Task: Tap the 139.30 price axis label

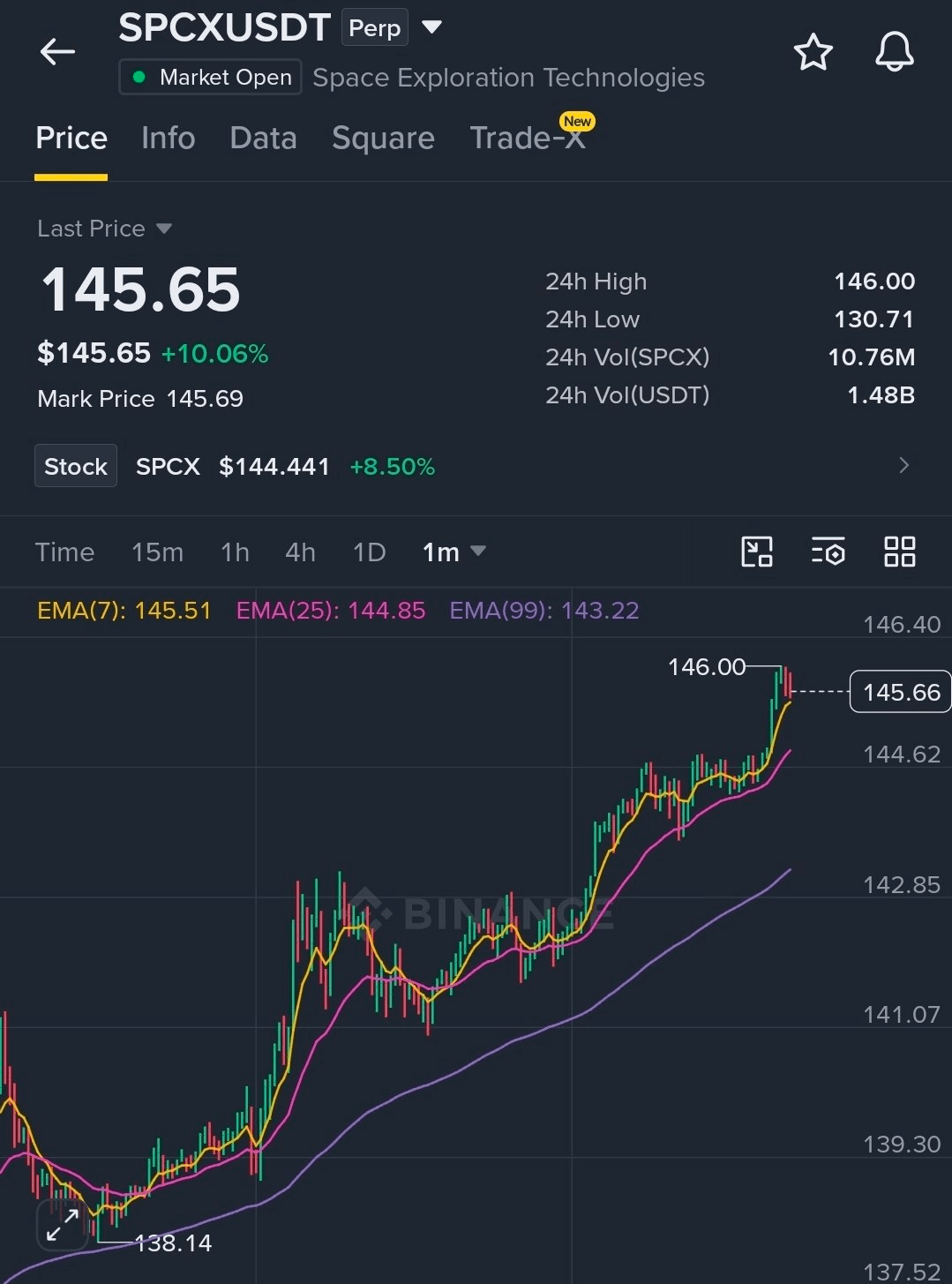Action: point(902,1145)
